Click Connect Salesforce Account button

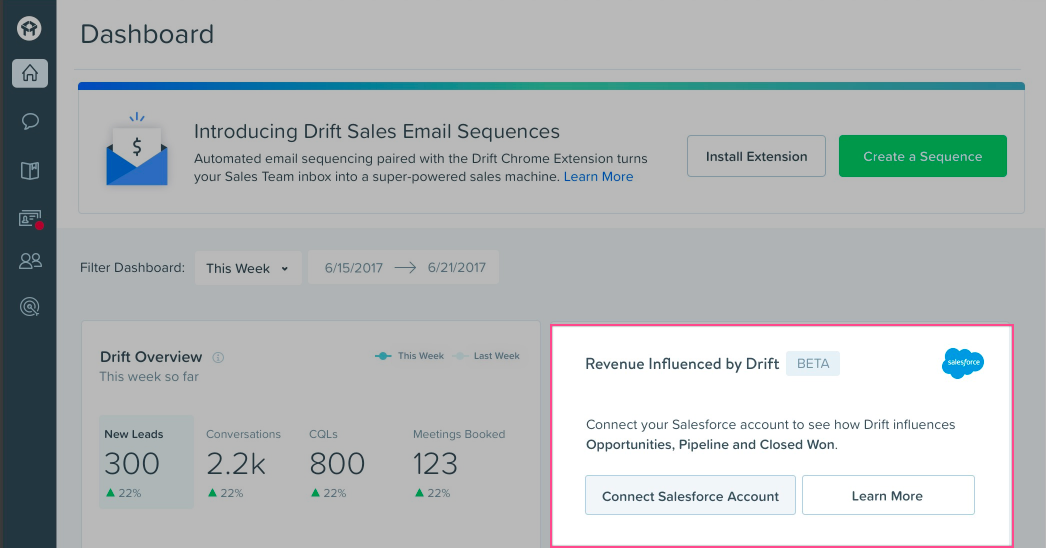point(690,495)
